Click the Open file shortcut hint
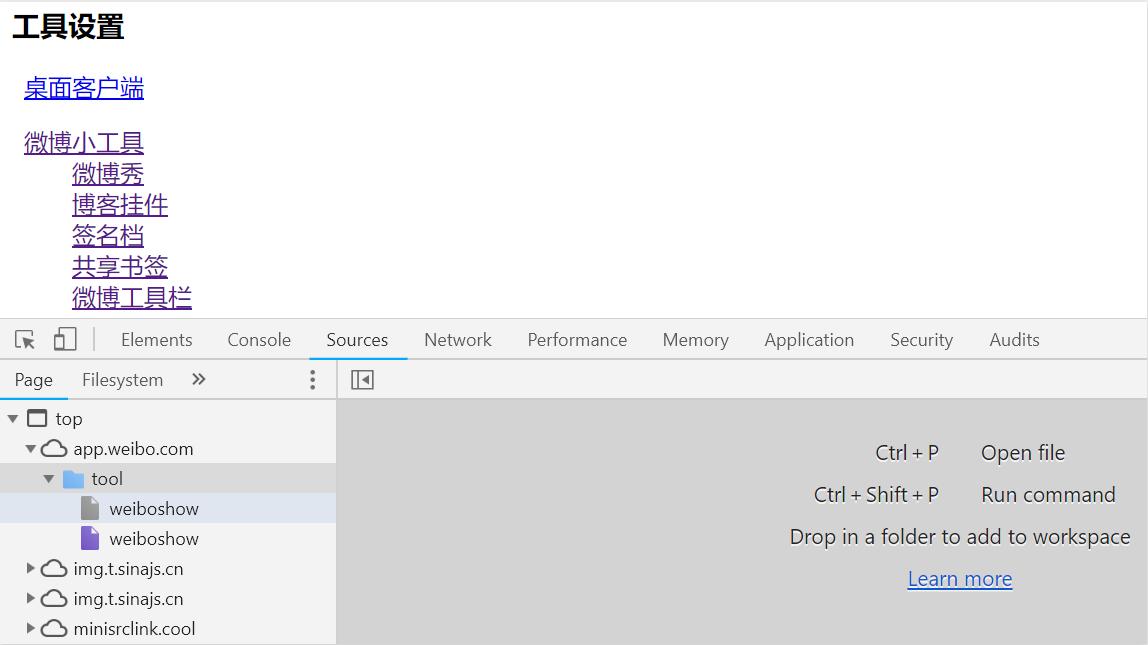The height and width of the screenshot is (645, 1148). click(x=1023, y=453)
